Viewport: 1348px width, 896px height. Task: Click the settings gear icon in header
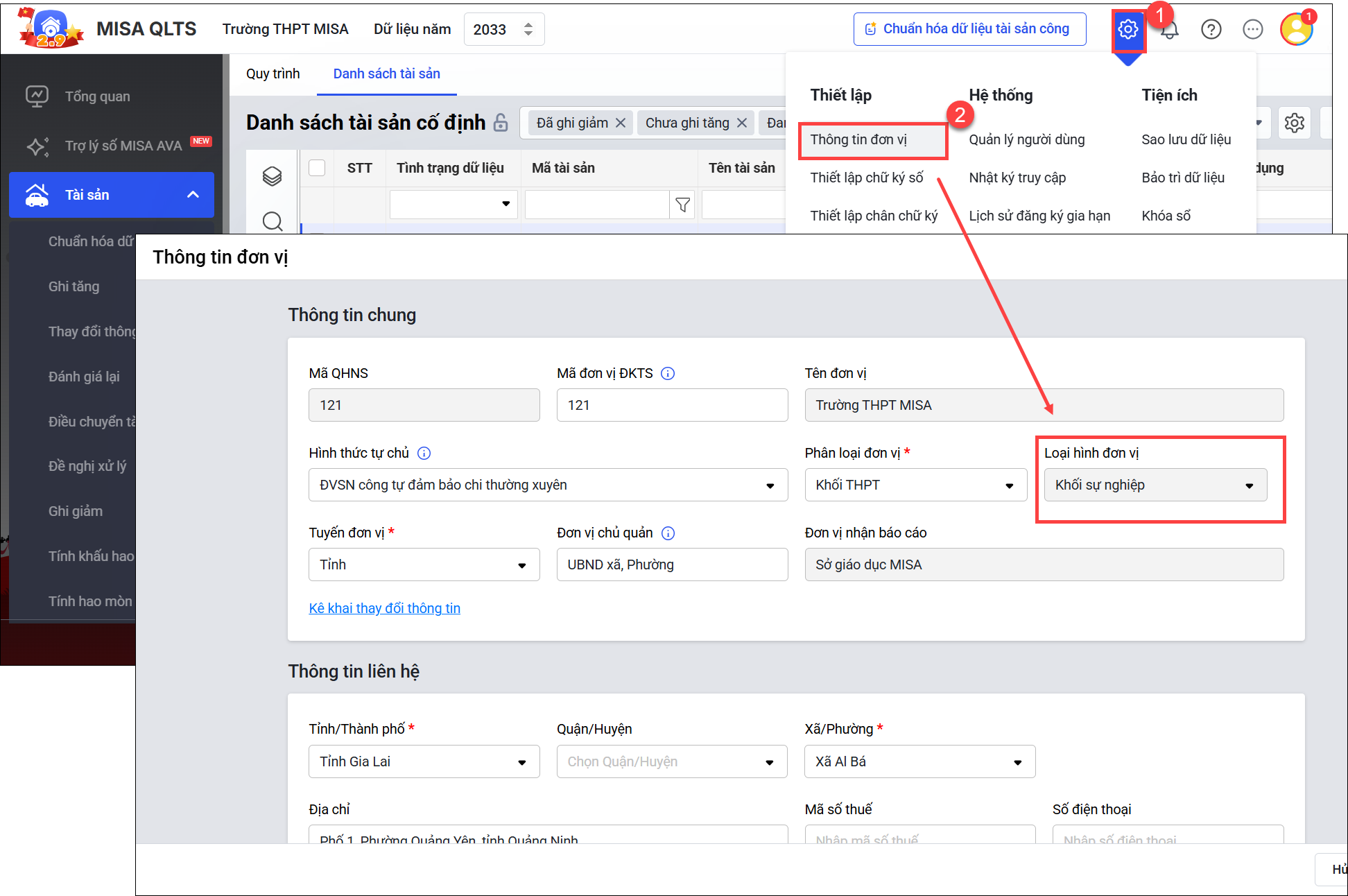tap(1128, 29)
